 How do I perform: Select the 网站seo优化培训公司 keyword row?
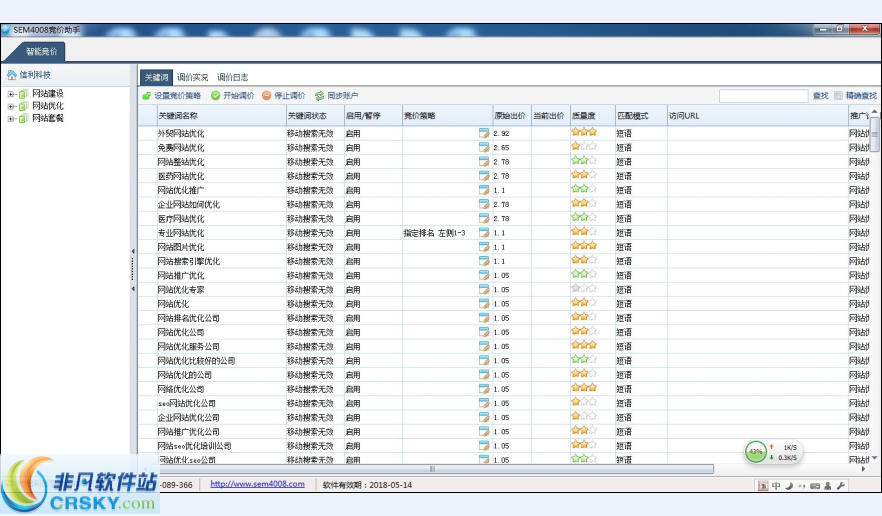[194, 446]
